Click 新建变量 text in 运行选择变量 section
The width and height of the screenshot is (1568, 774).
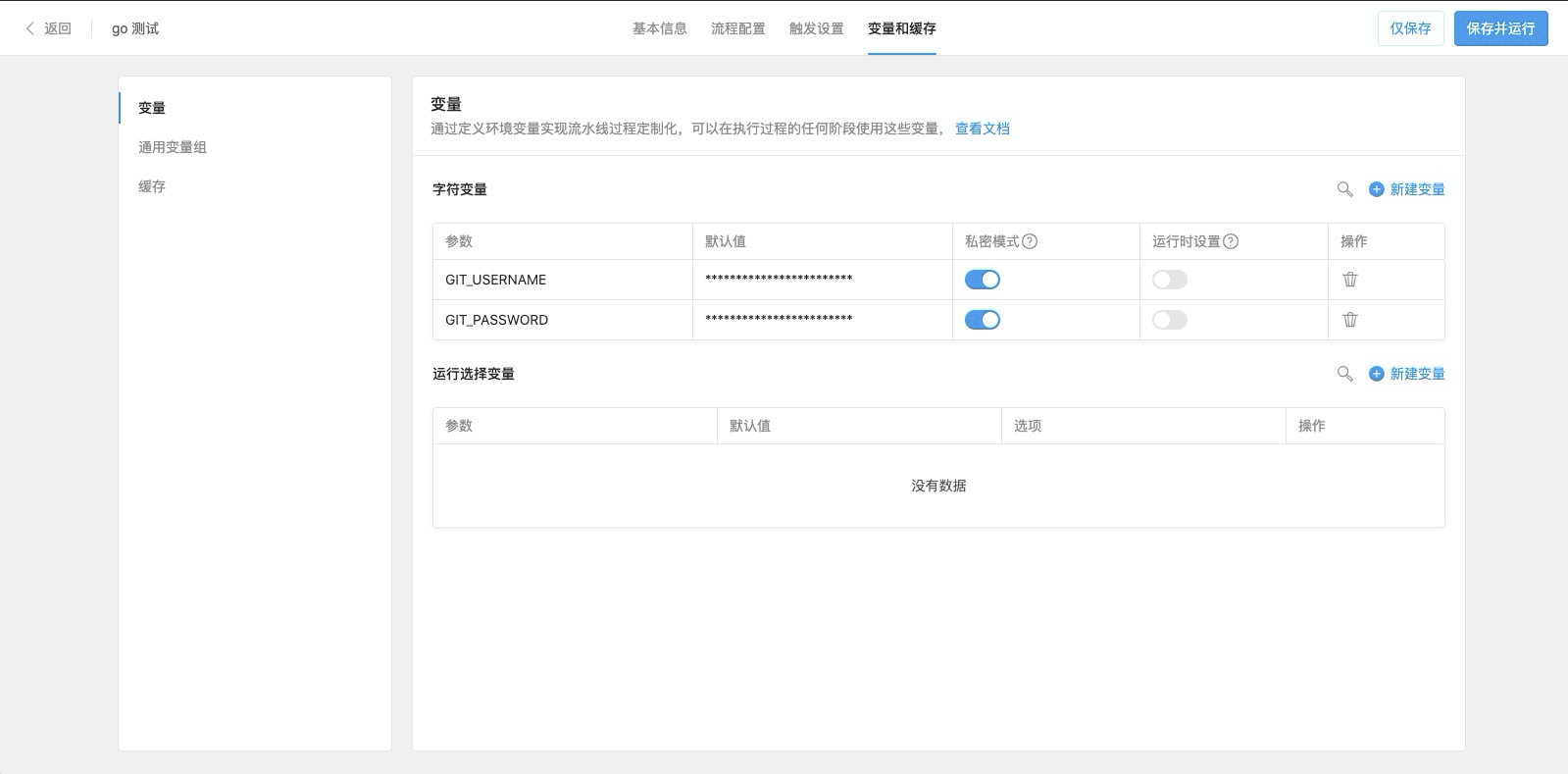tap(1418, 374)
